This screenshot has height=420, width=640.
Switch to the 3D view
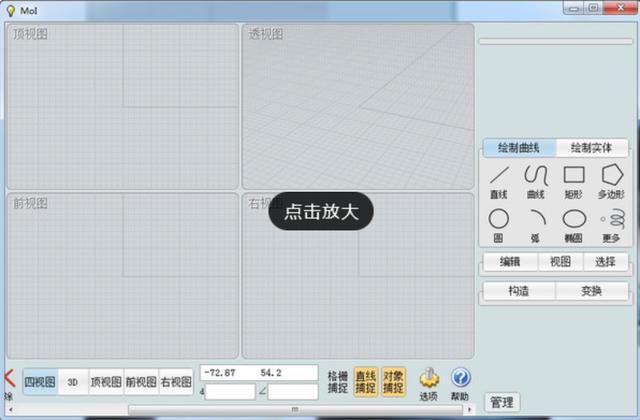73,382
